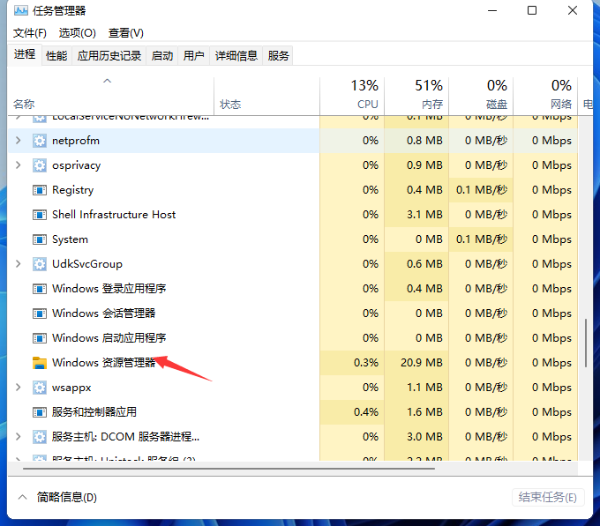
Task: Click the vertical scrollbar of process list
Action: click(x=586, y=344)
